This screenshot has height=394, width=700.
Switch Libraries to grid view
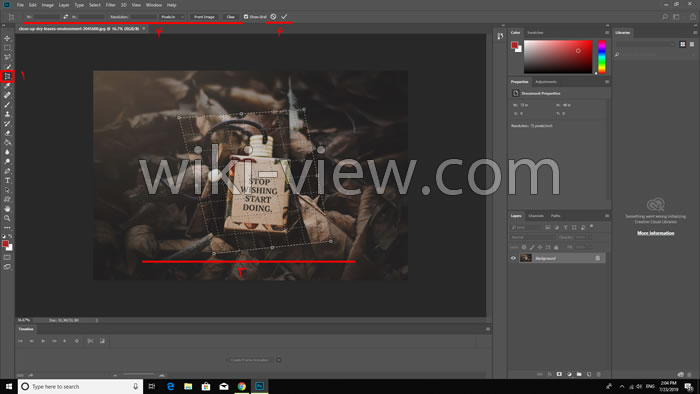[683, 44]
